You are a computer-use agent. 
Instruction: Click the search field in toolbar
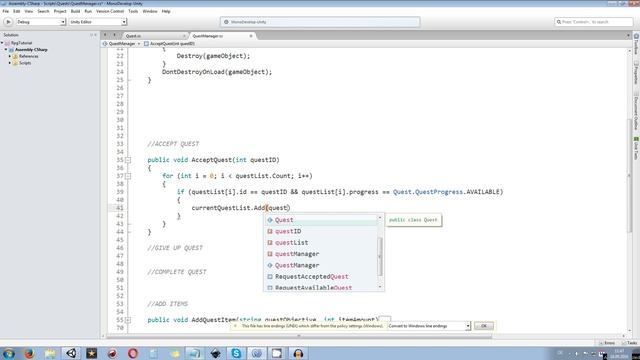click(x=594, y=22)
